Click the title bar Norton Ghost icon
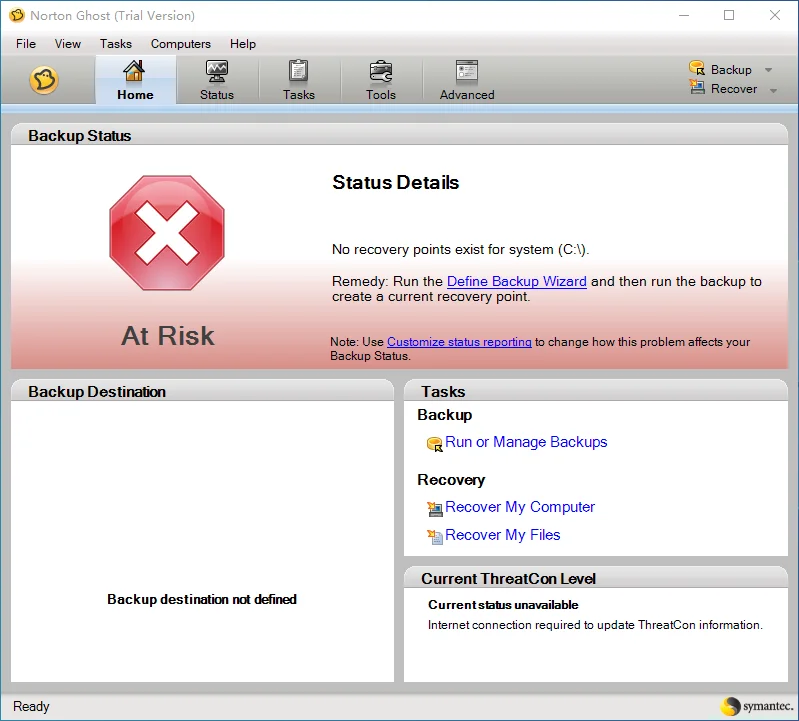Screen dimensions: 799x721 [x=17, y=15]
